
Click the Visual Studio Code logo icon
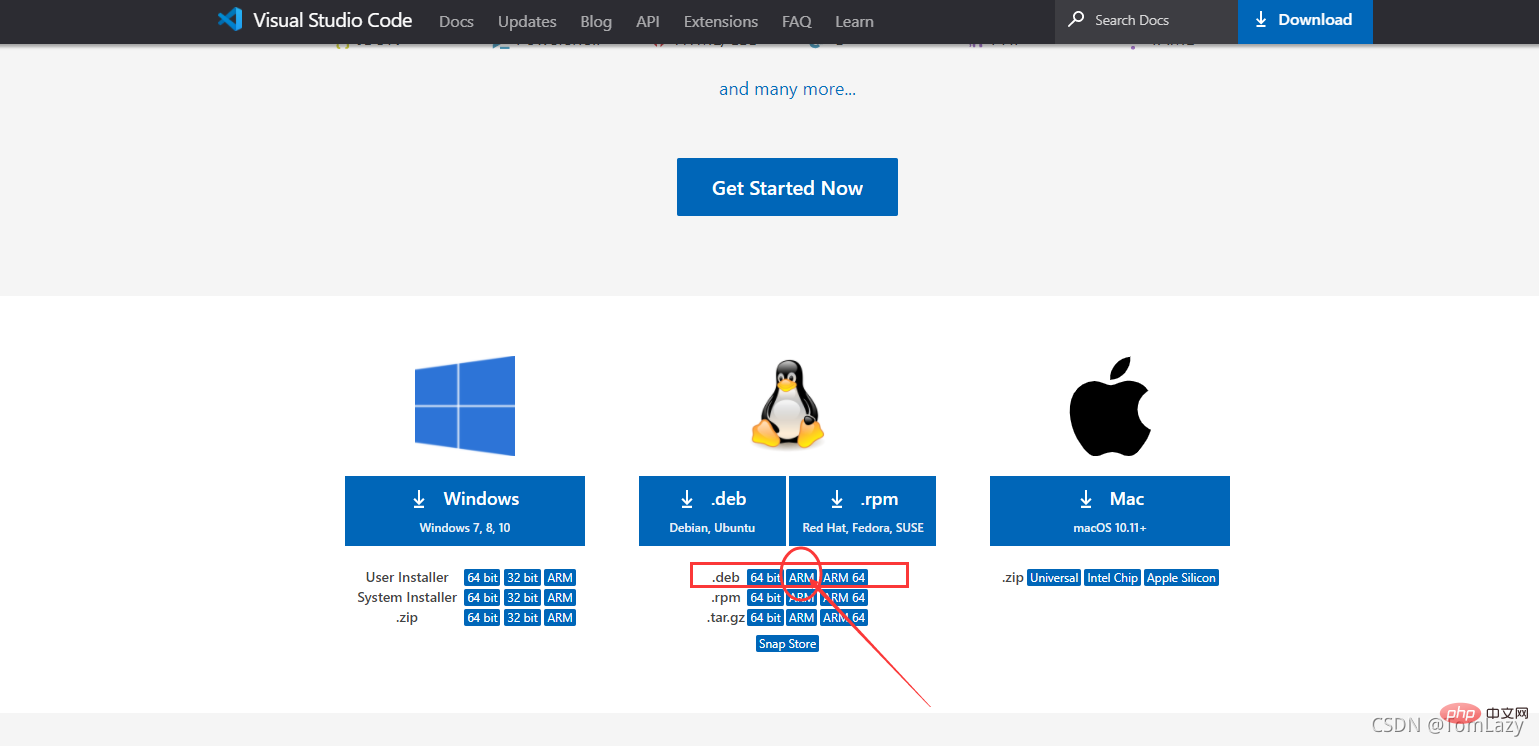pos(230,20)
